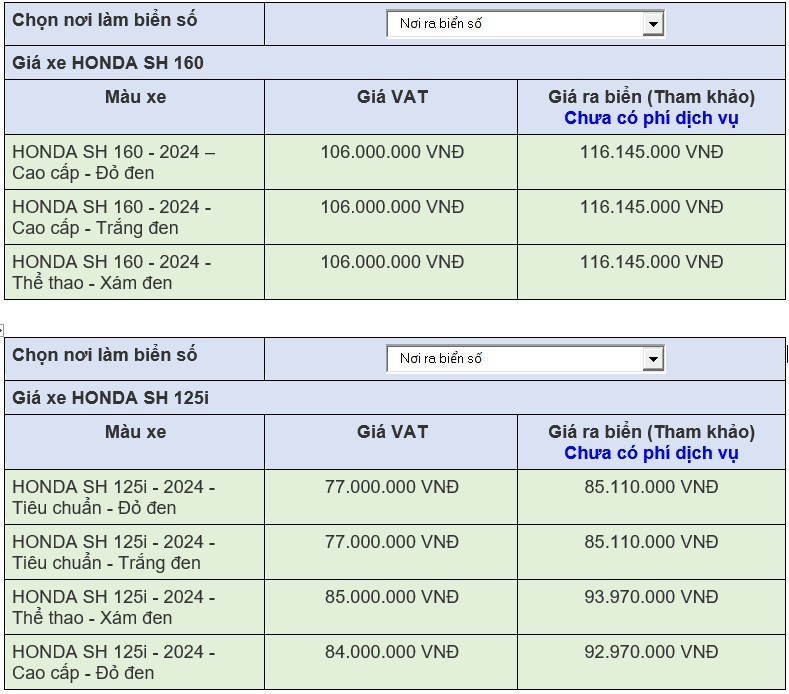The height and width of the screenshot is (694, 789).
Task: Click the SH 125i Thể thao Xám đen row name
Action: pos(113,607)
